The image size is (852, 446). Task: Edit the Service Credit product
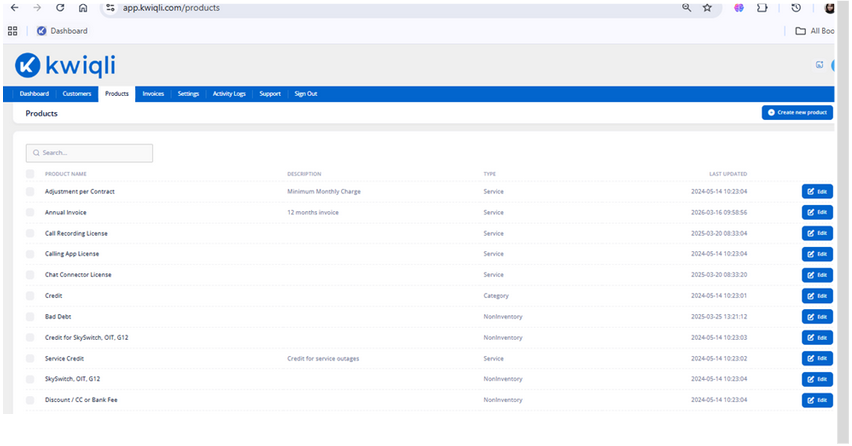pos(817,359)
